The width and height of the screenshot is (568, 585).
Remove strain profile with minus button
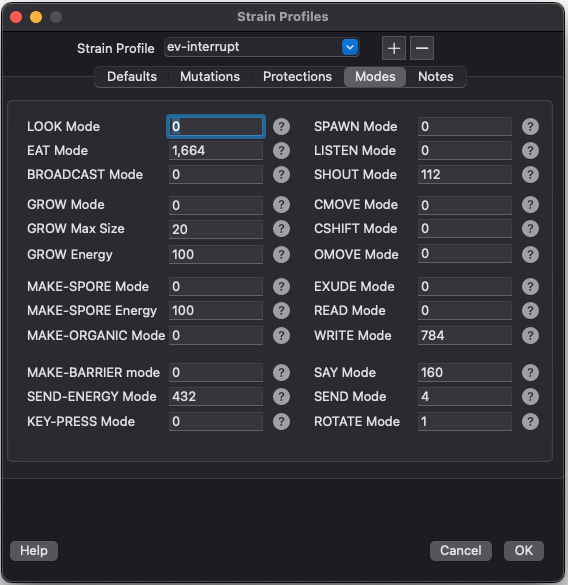tap(422, 48)
